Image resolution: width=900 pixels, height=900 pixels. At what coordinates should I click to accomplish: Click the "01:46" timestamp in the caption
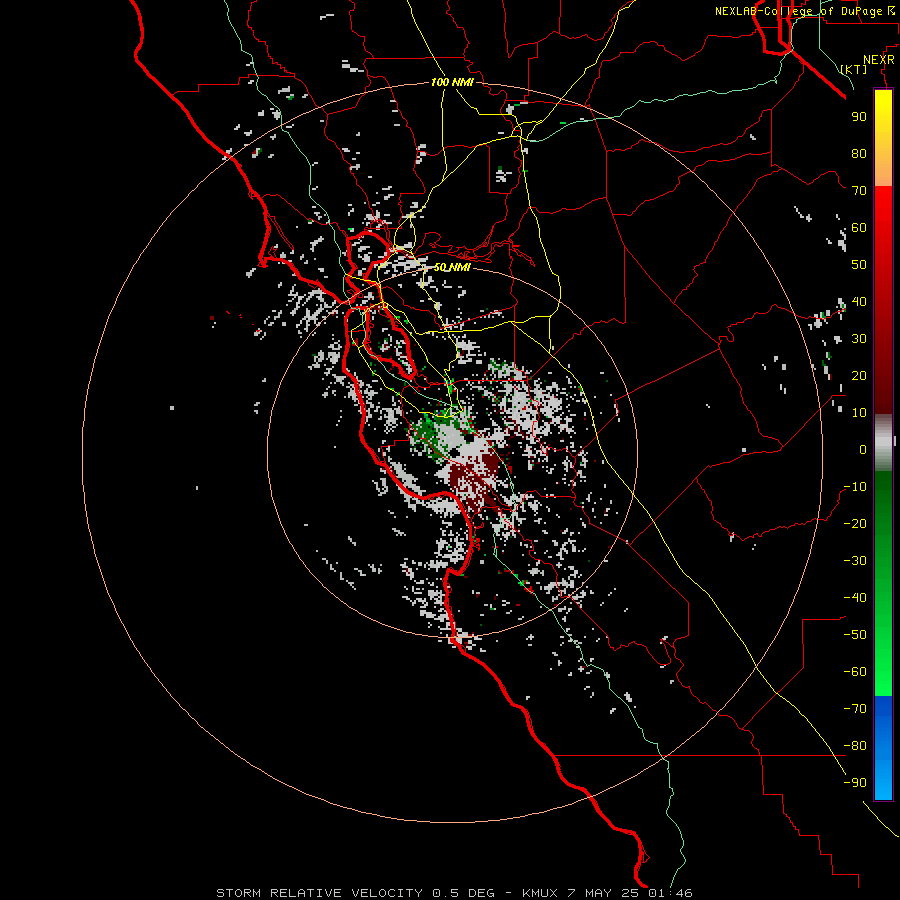[670, 893]
